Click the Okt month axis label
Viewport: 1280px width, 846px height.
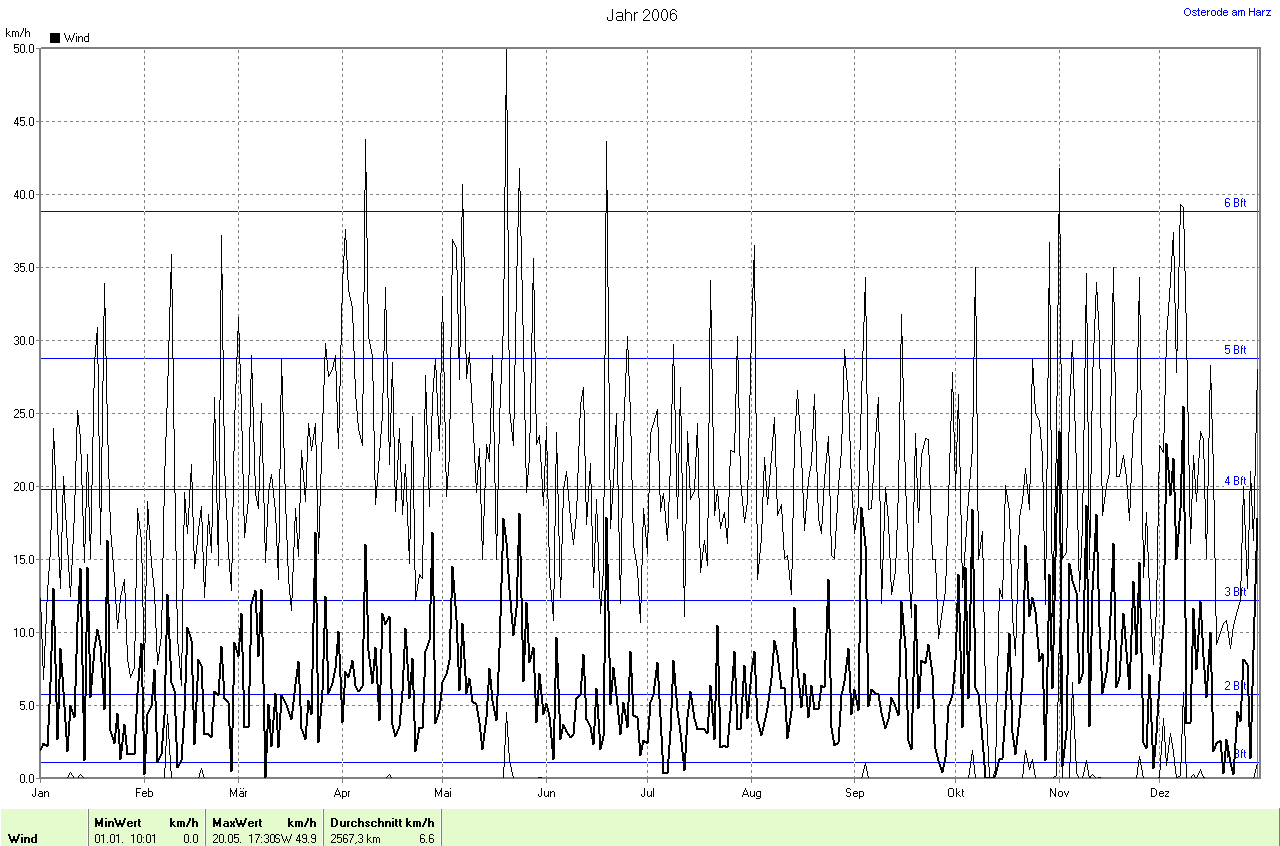(956, 794)
